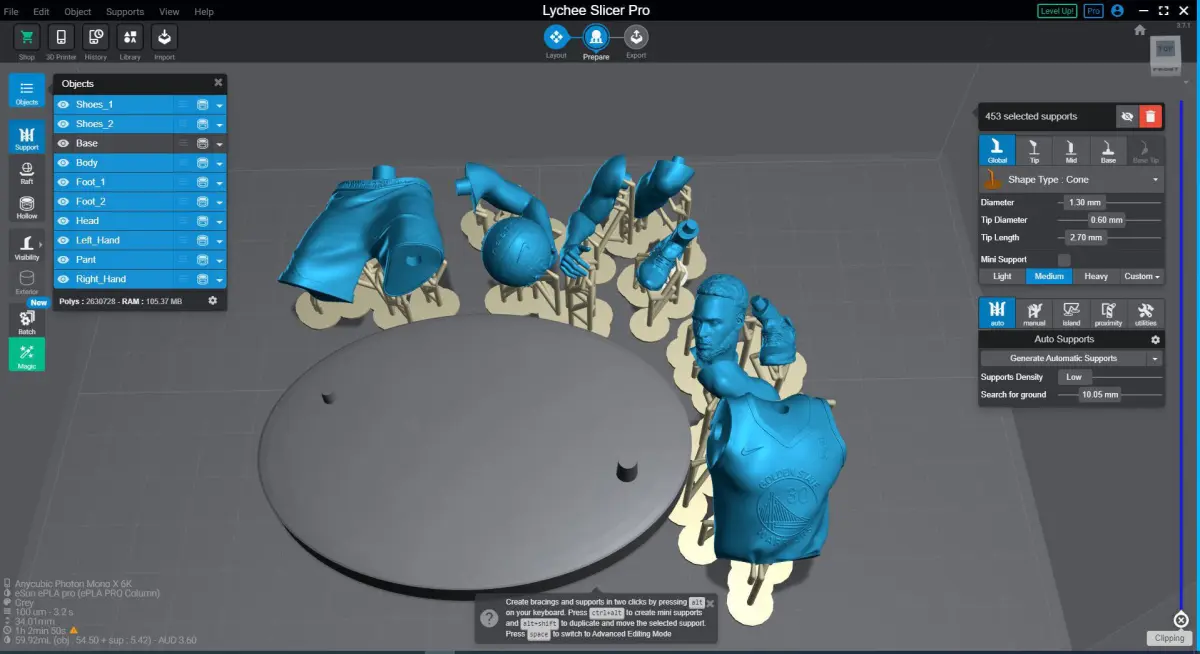The image size is (1200, 654).
Task: Click the home view icon
Action: pyautogui.click(x=1140, y=30)
